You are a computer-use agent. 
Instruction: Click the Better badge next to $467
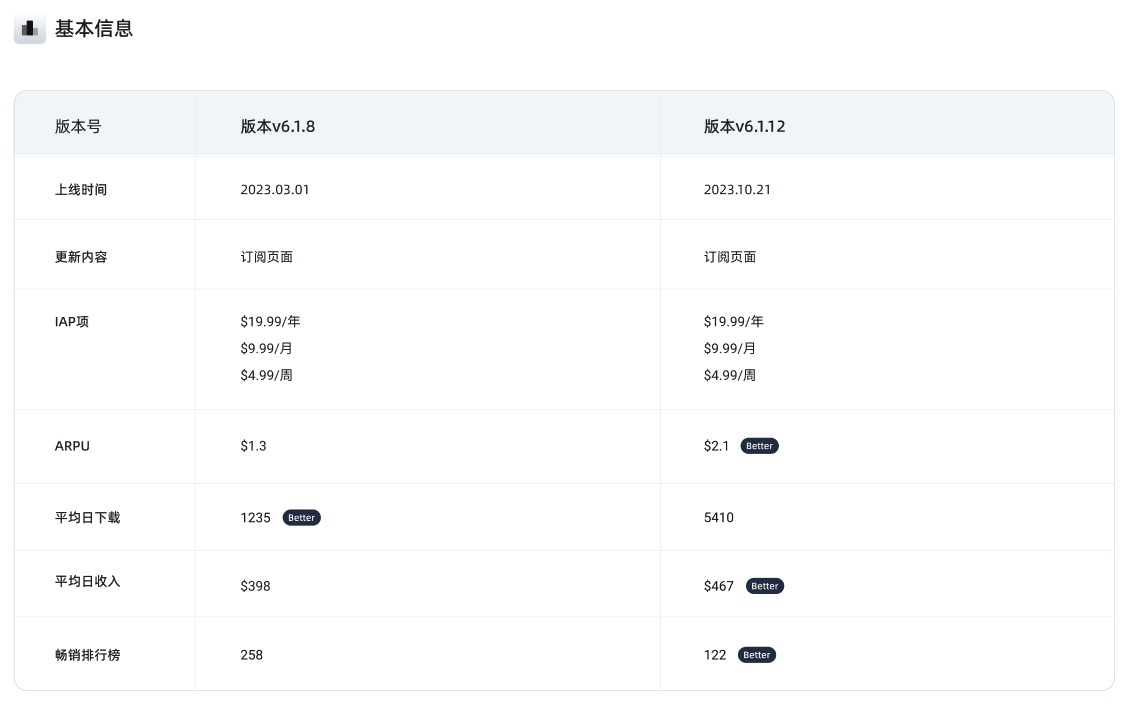(x=764, y=586)
